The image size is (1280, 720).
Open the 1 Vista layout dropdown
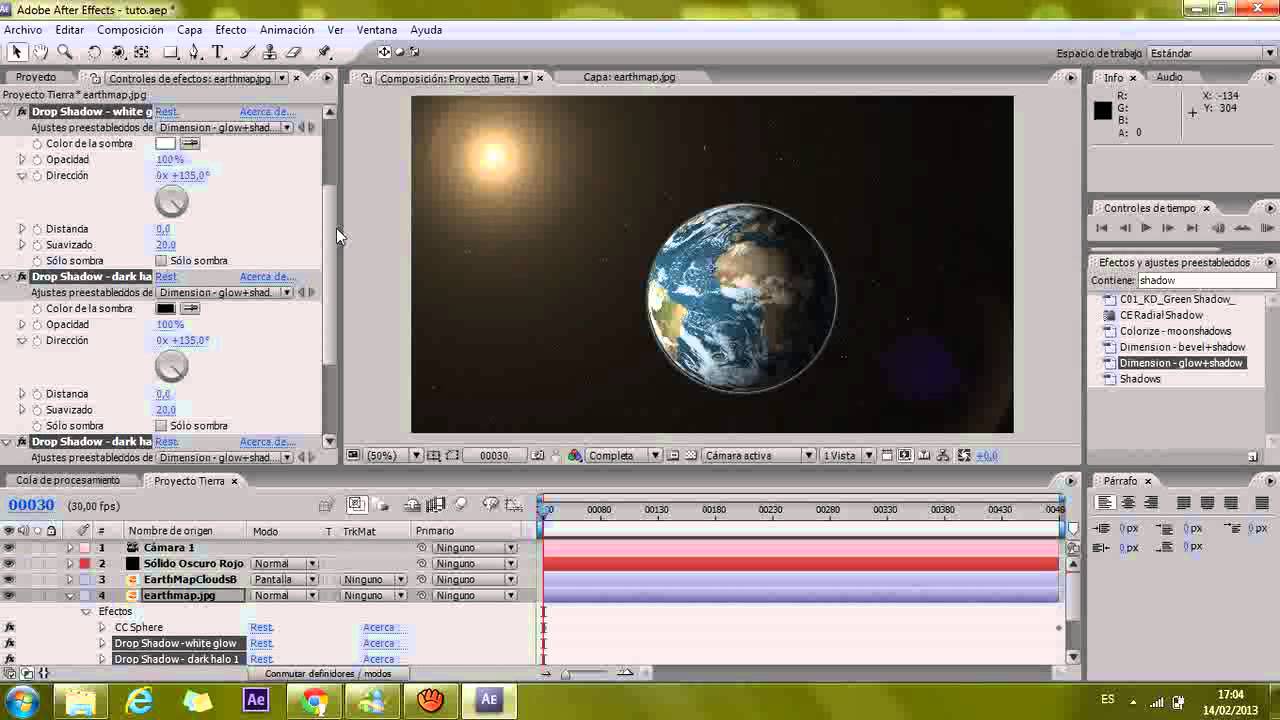(848, 455)
